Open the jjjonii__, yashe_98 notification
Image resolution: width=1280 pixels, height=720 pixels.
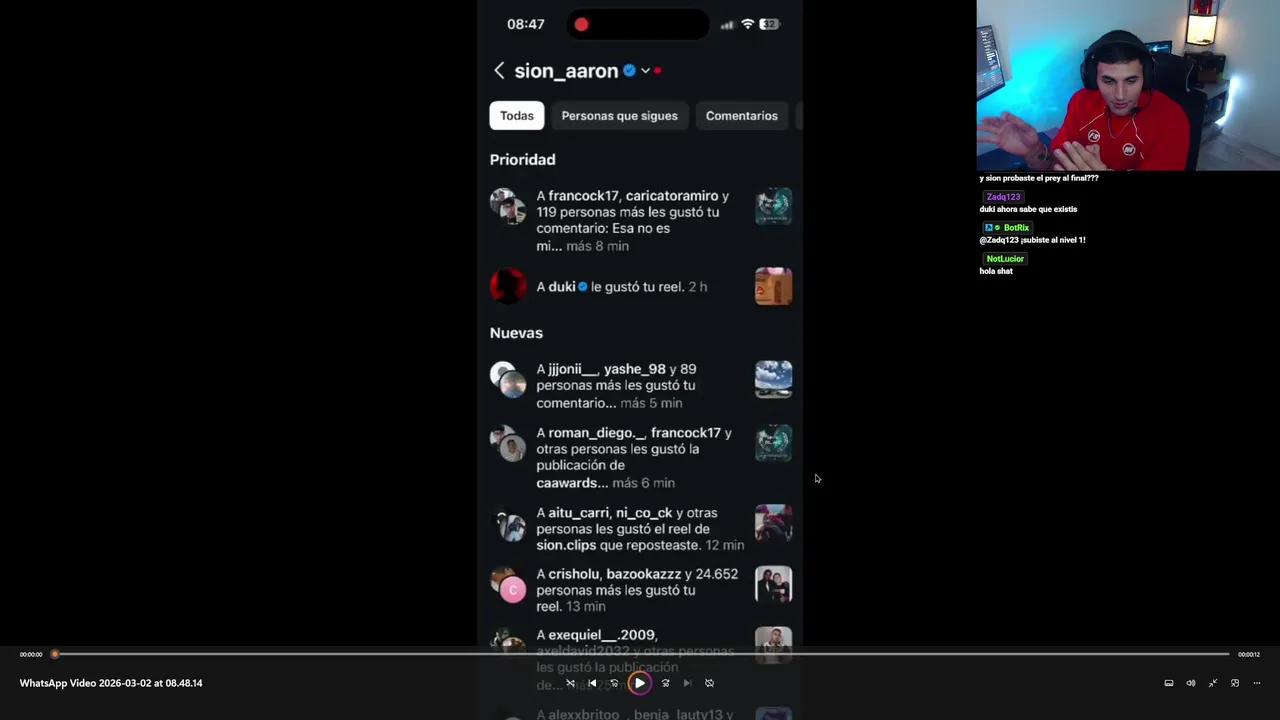640,386
